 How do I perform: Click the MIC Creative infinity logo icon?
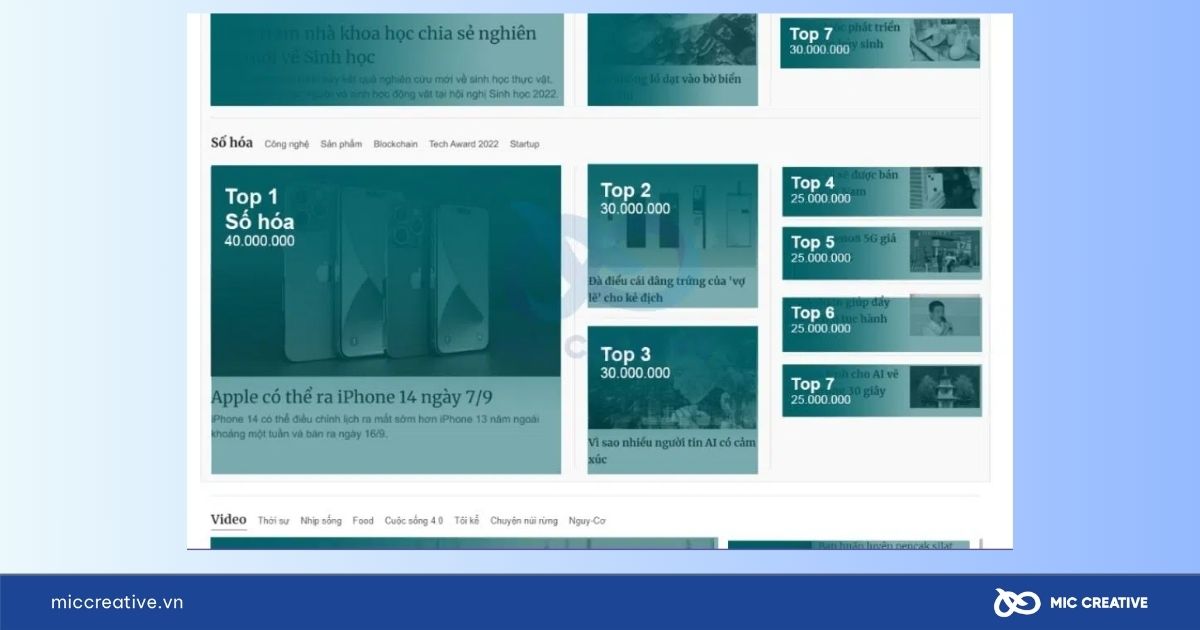point(1017,602)
